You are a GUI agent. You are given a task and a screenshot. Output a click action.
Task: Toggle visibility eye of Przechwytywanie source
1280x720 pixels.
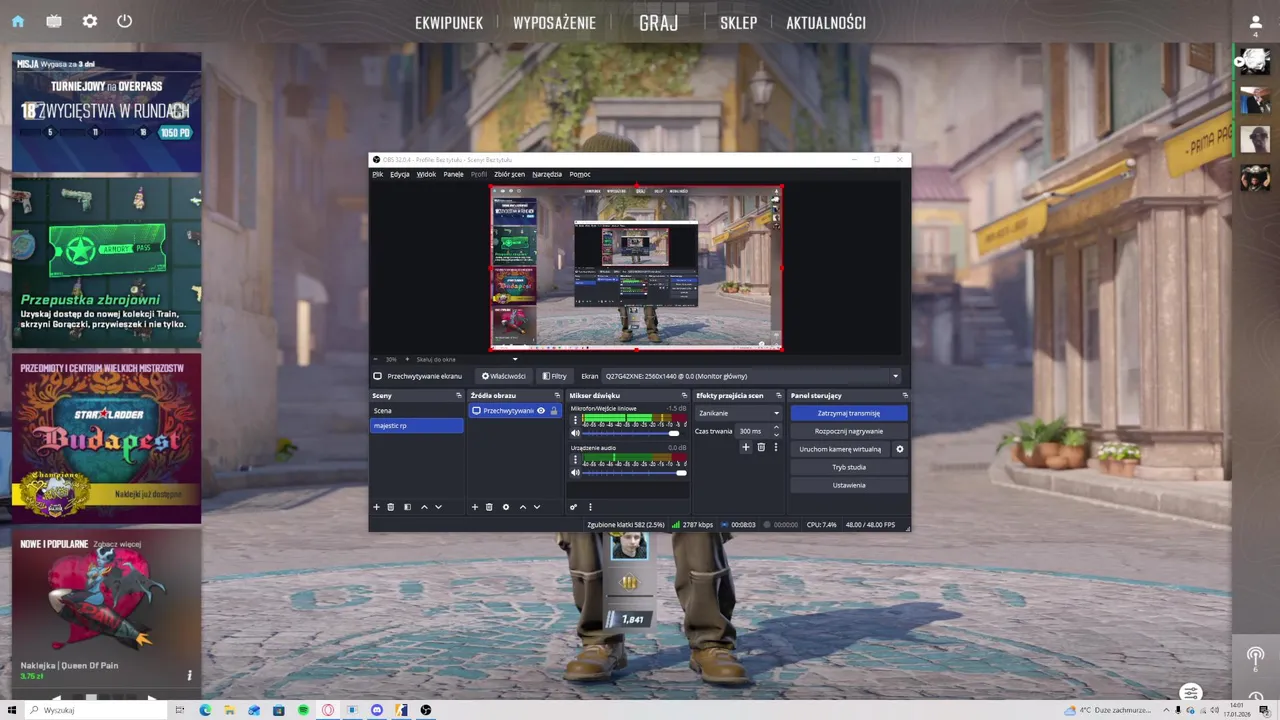click(x=541, y=410)
